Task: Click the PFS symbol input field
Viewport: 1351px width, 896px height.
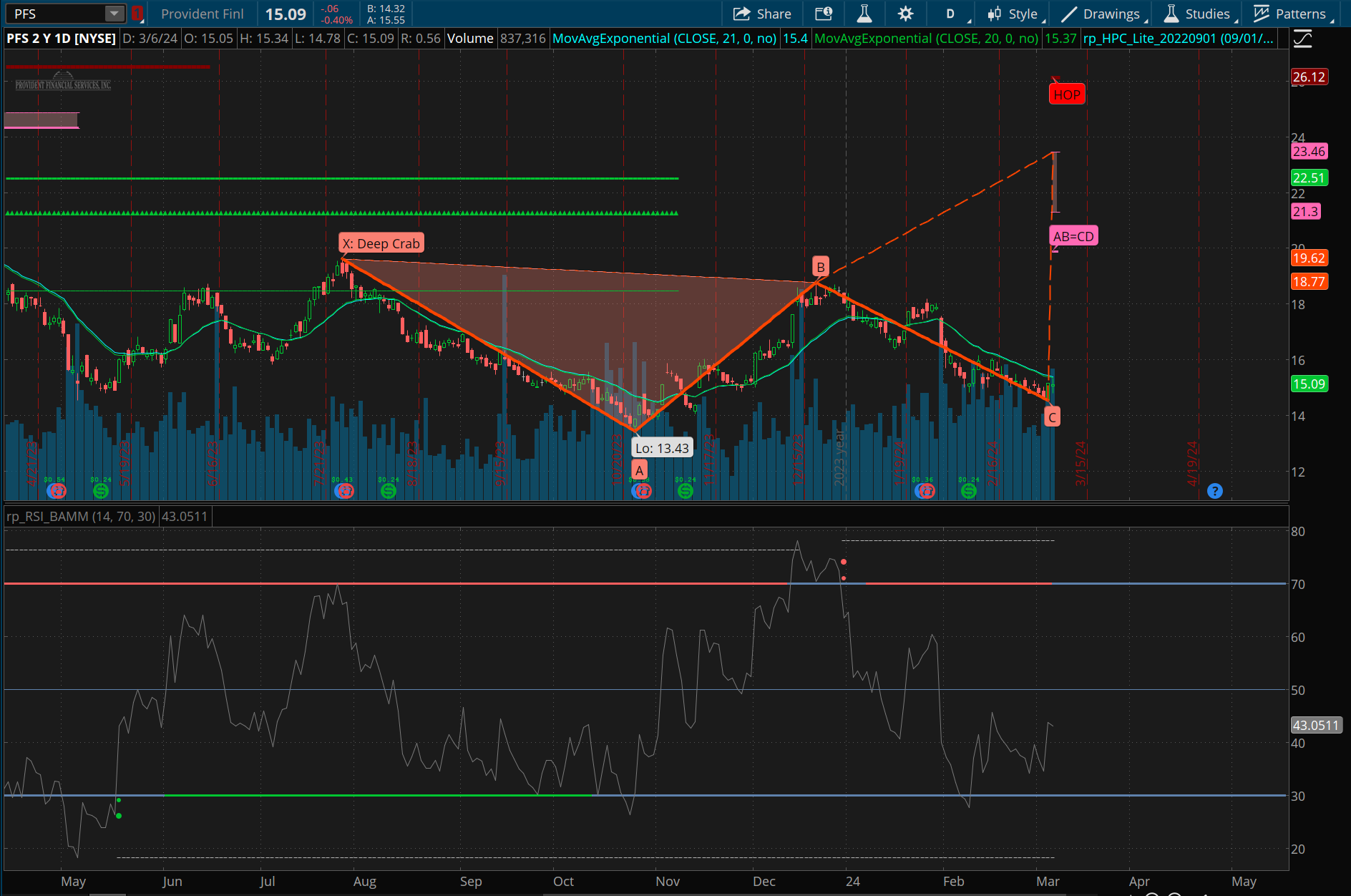Action: (56, 14)
